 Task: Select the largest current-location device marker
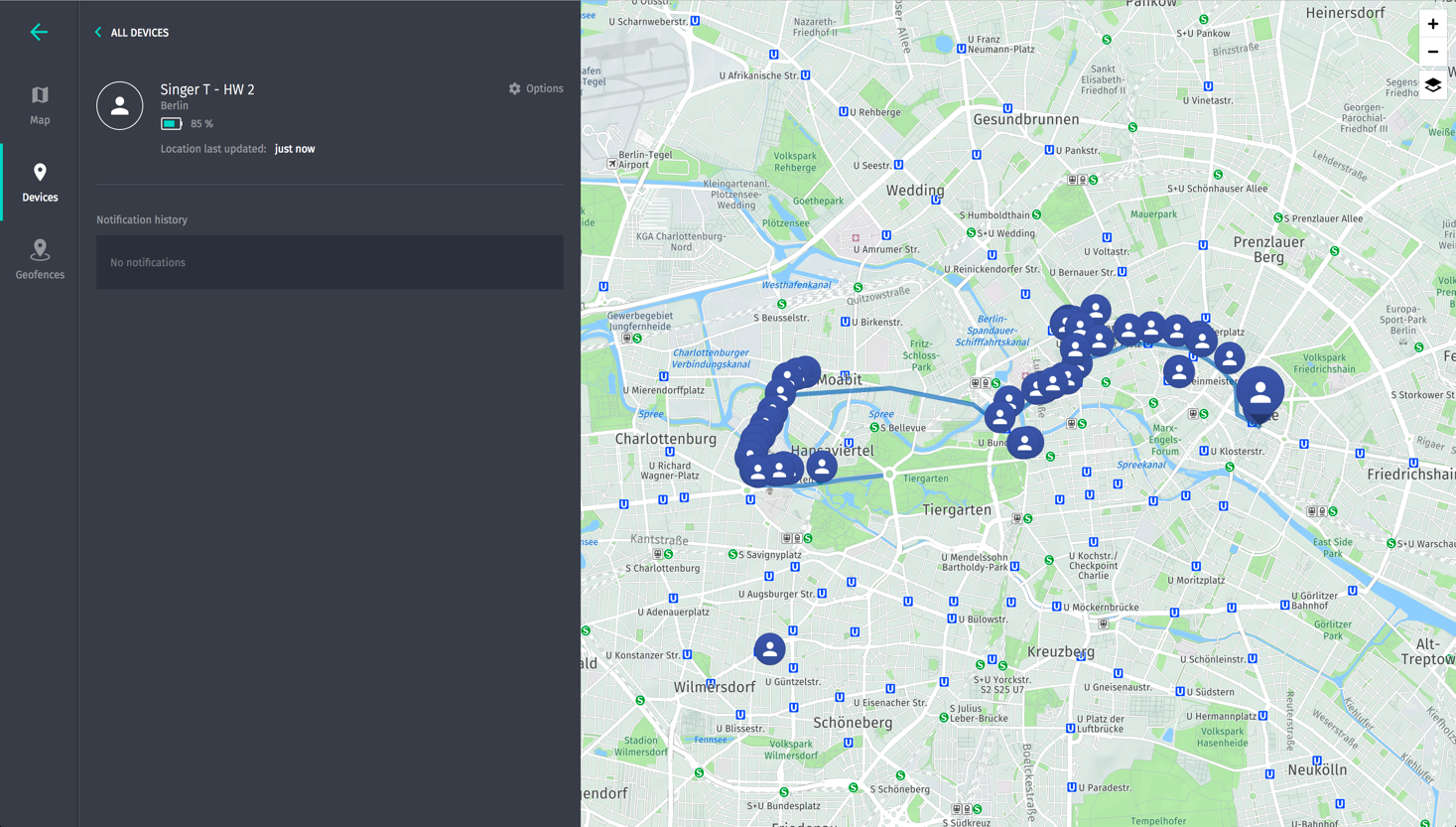1259,393
